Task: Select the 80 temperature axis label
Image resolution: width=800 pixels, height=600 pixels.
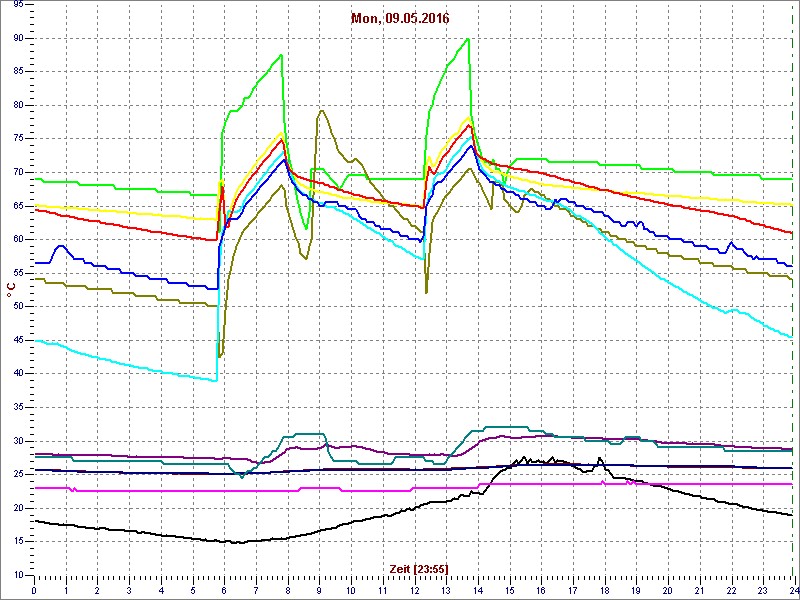Action: pyautogui.click(x=17, y=106)
